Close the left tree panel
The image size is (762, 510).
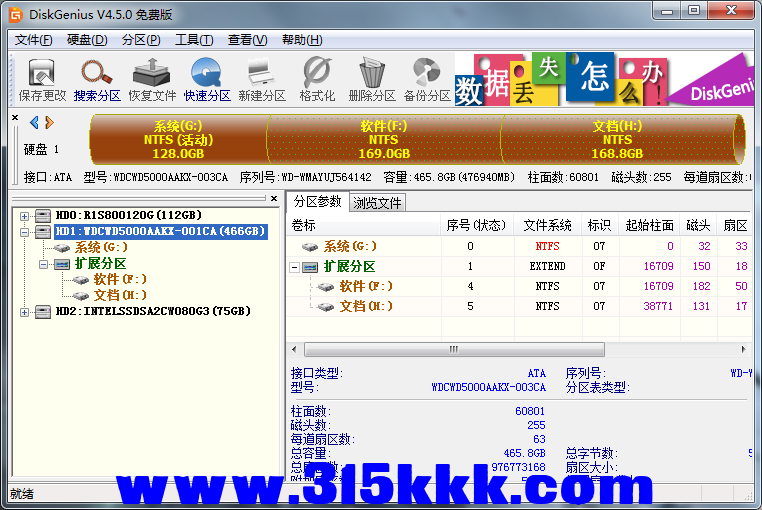[274, 198]
